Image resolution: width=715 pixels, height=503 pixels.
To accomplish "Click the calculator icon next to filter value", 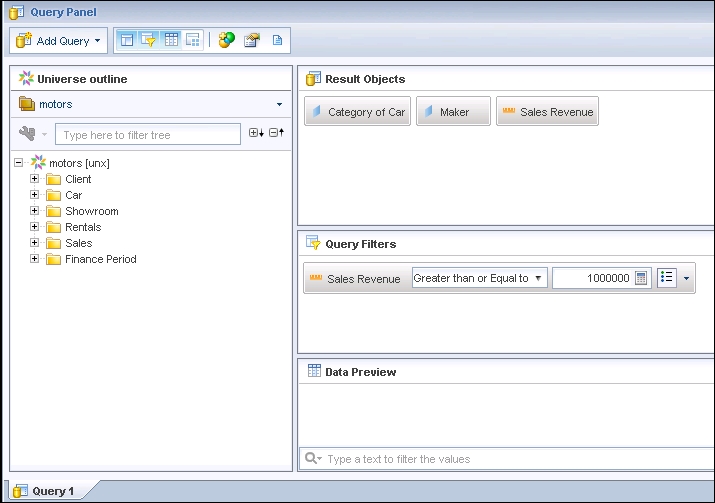I will 641,278.
